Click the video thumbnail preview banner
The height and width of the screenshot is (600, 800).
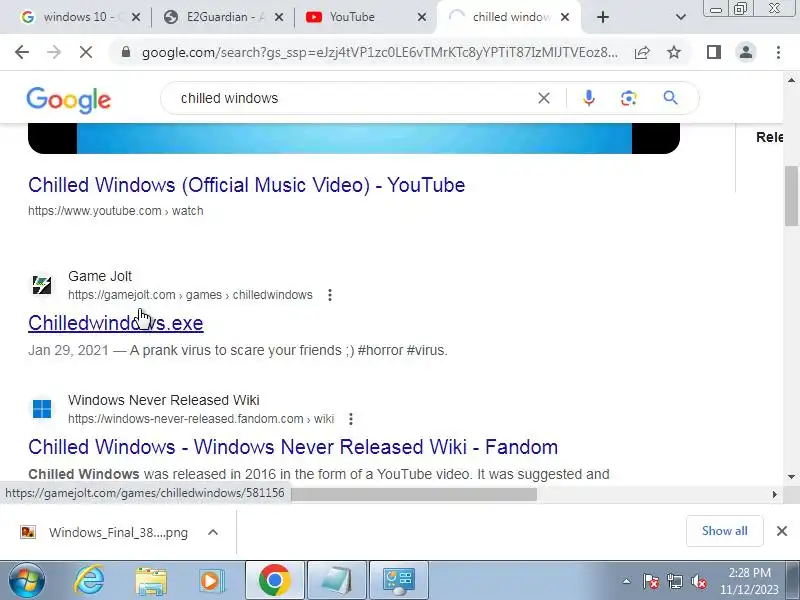pyautogui.click(x=354, y=138)
